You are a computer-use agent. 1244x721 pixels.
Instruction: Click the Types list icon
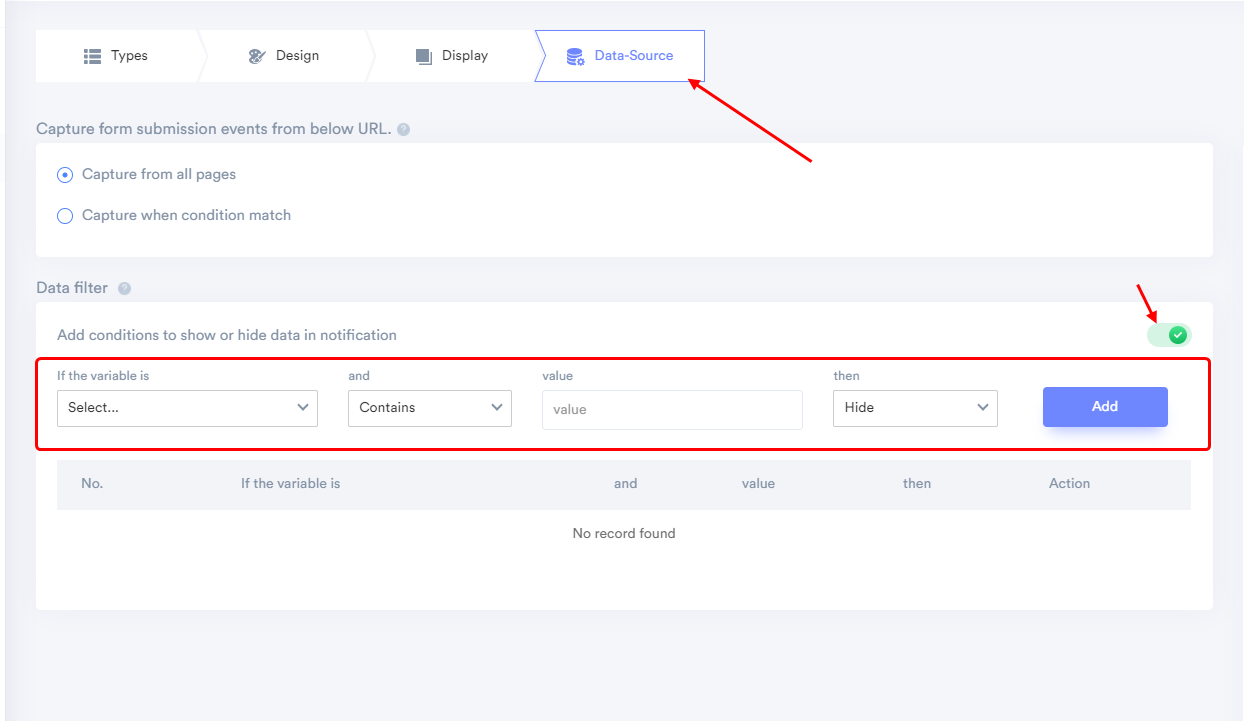(93, 56)
